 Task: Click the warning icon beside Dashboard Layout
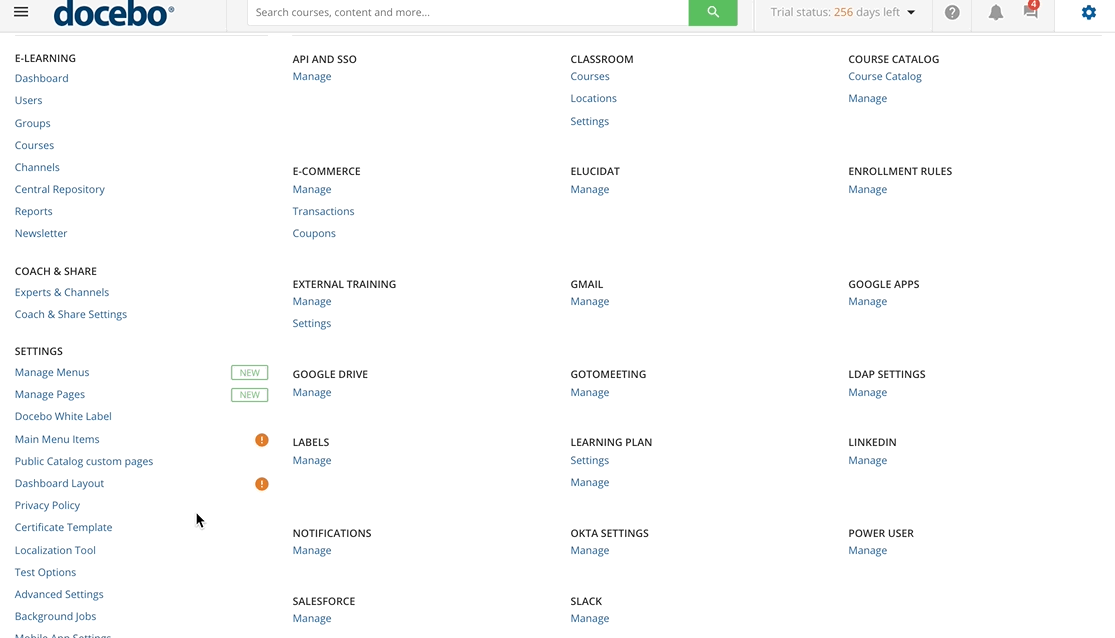point(262,484)
